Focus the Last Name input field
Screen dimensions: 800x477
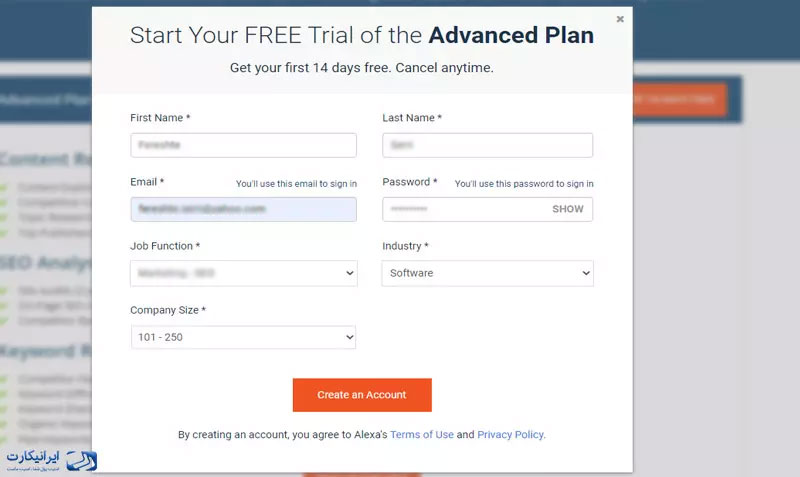coord(488,145)
